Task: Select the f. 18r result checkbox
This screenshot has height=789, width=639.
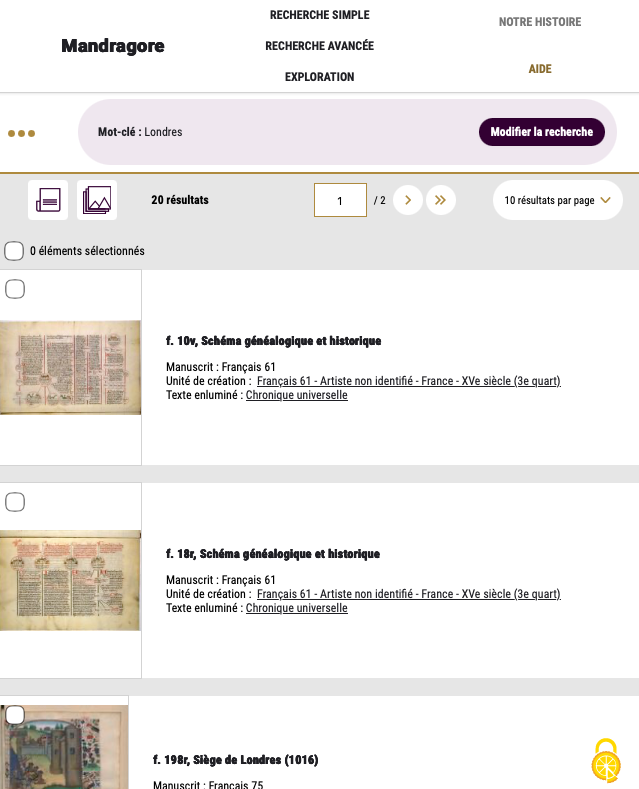Action: [15, 502]
